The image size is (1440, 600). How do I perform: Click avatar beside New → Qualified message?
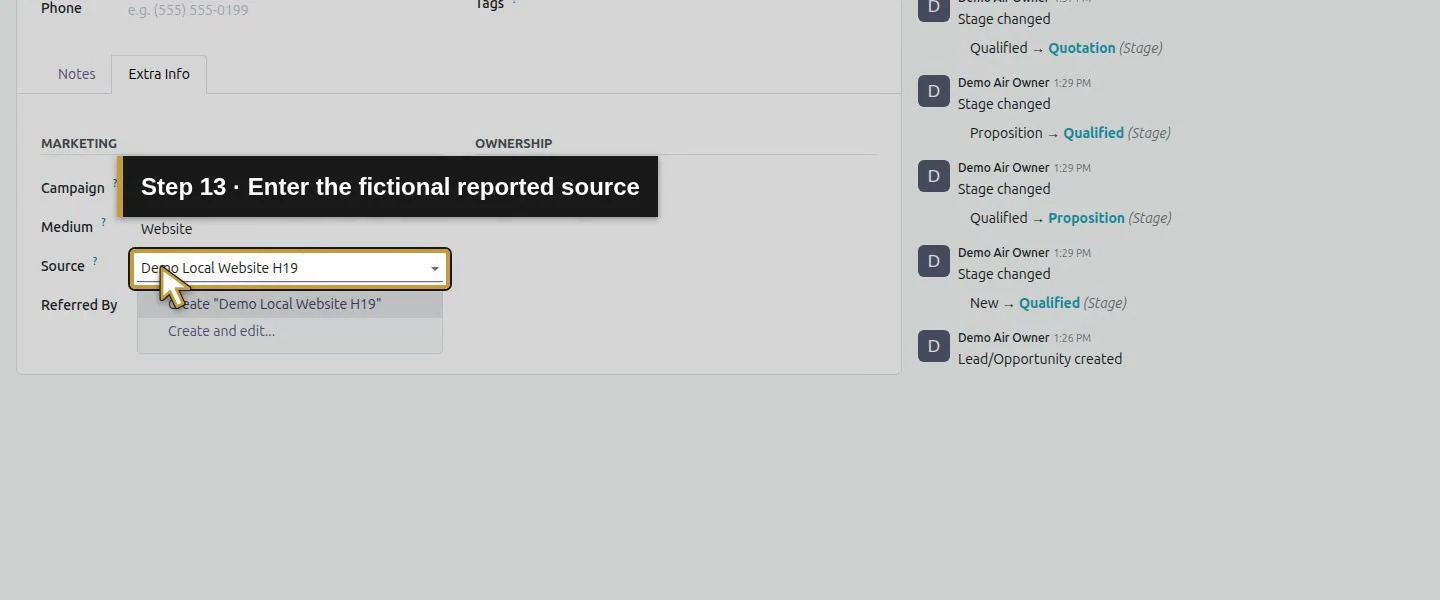click(934, 261)
